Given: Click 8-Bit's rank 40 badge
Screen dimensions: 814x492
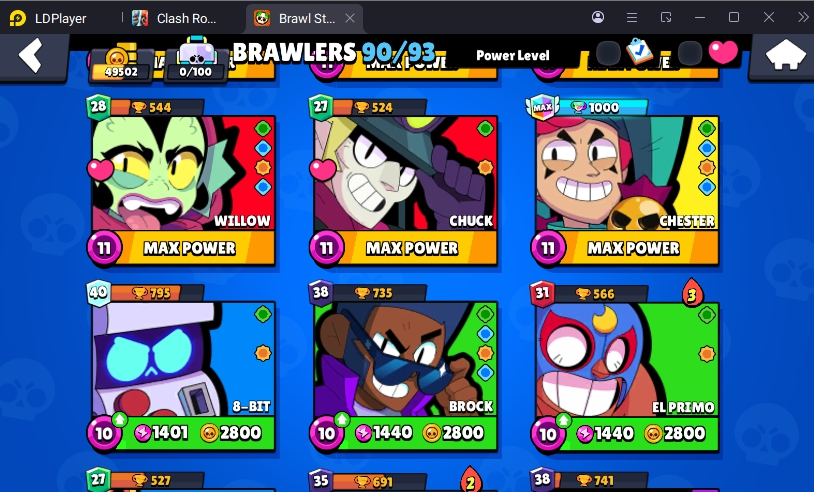Looking at the screenshot, I should coord(98,292).
